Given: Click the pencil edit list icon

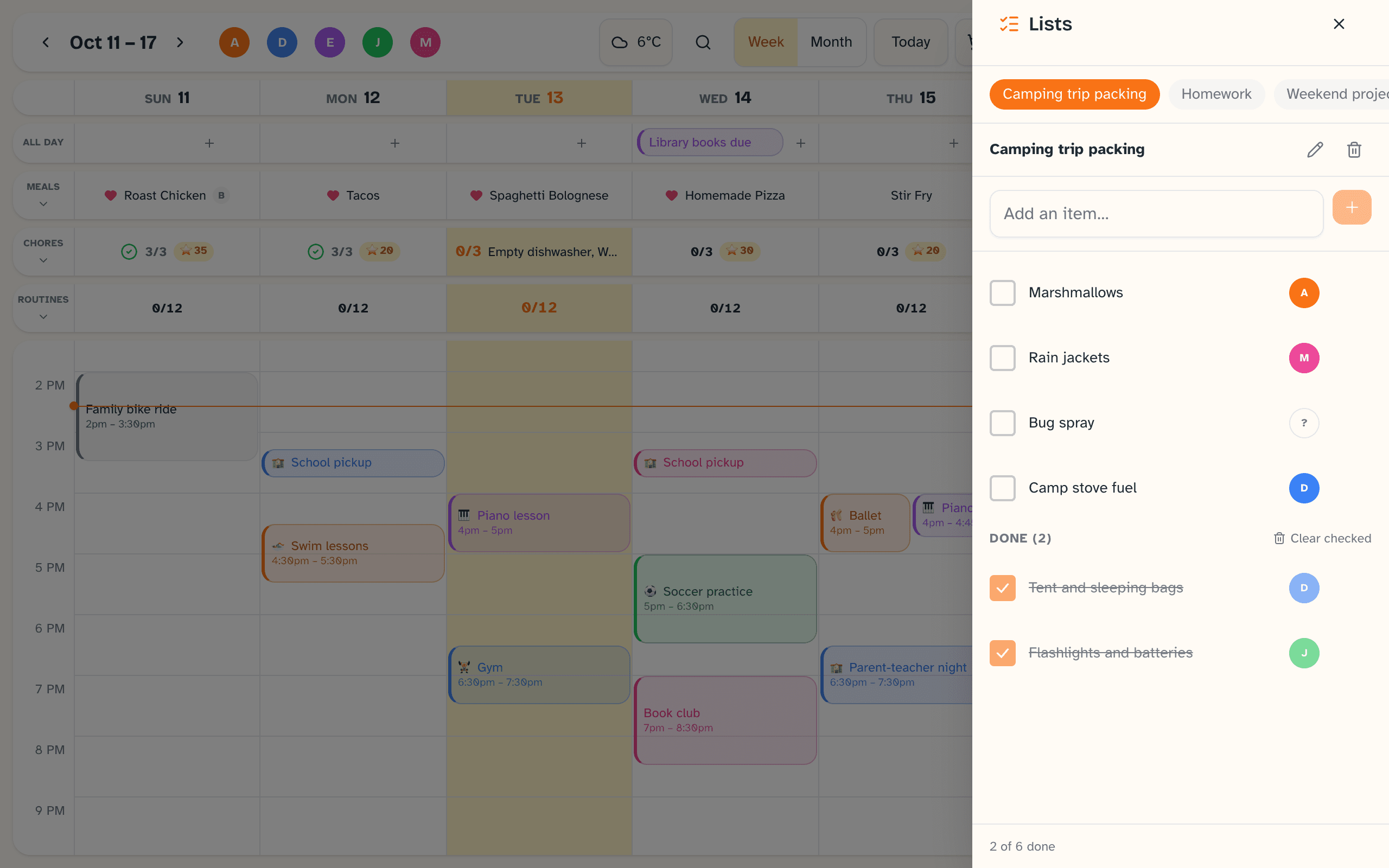Looking at the screenshot, I should tap(1315, 150).
